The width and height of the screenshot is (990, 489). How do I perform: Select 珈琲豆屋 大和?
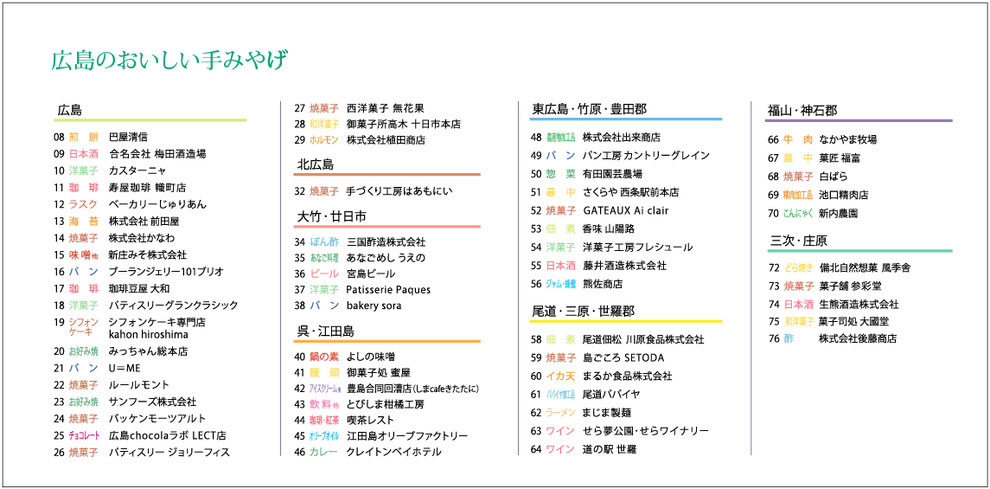(x=139, y=289)
